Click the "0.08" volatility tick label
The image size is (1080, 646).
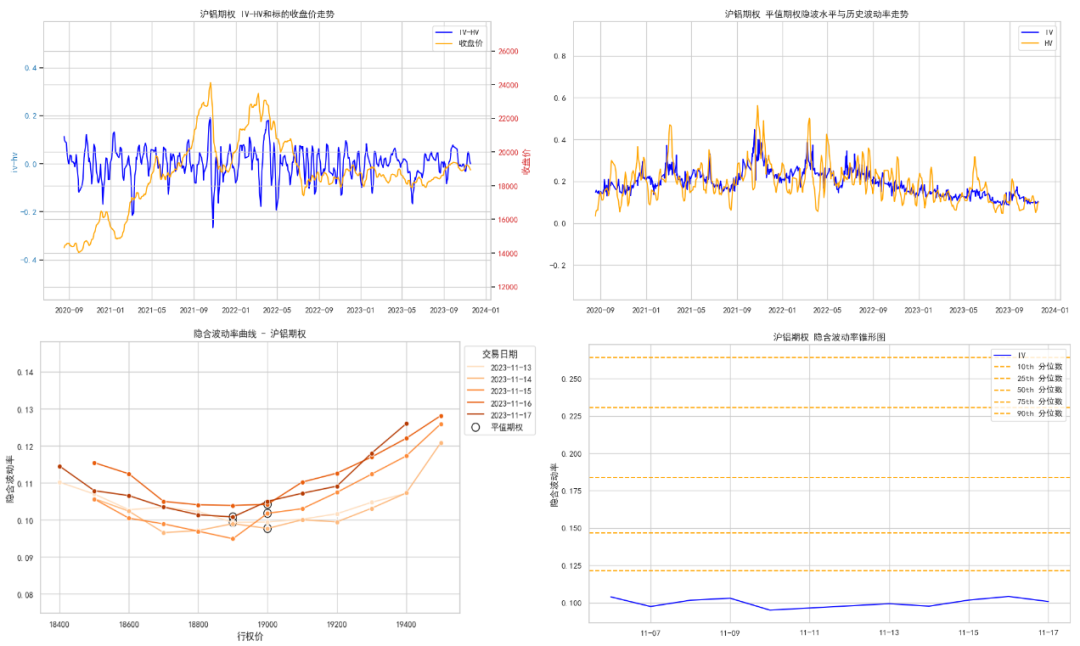click(x=25, y=595)
